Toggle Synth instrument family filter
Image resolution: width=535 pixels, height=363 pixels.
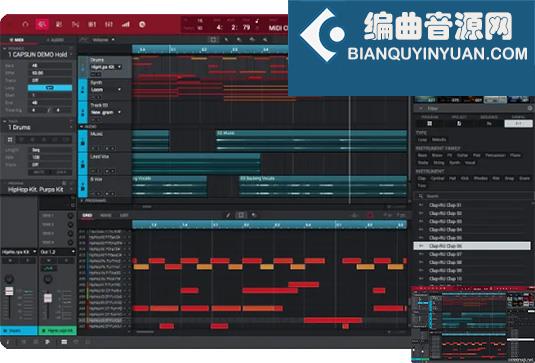(x=454, y=163)
